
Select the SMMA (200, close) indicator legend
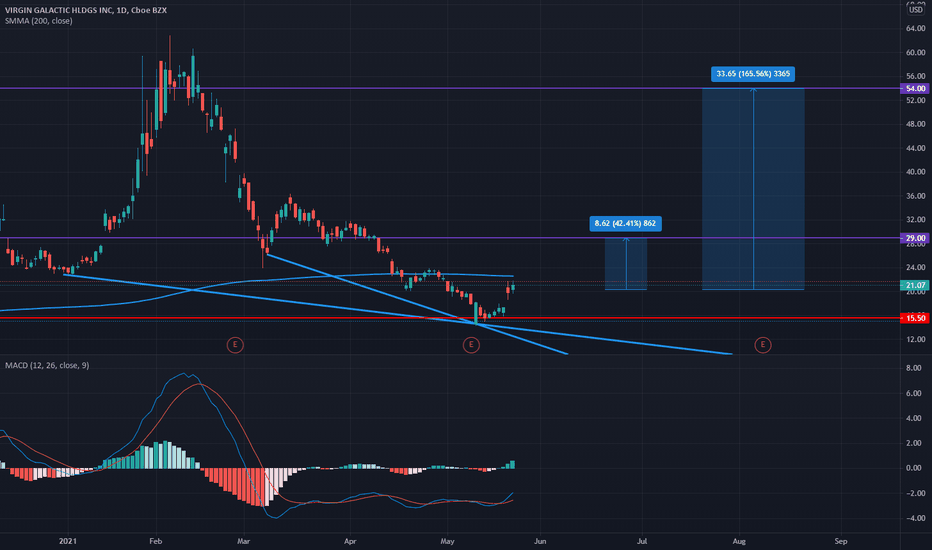pos(39,21)
